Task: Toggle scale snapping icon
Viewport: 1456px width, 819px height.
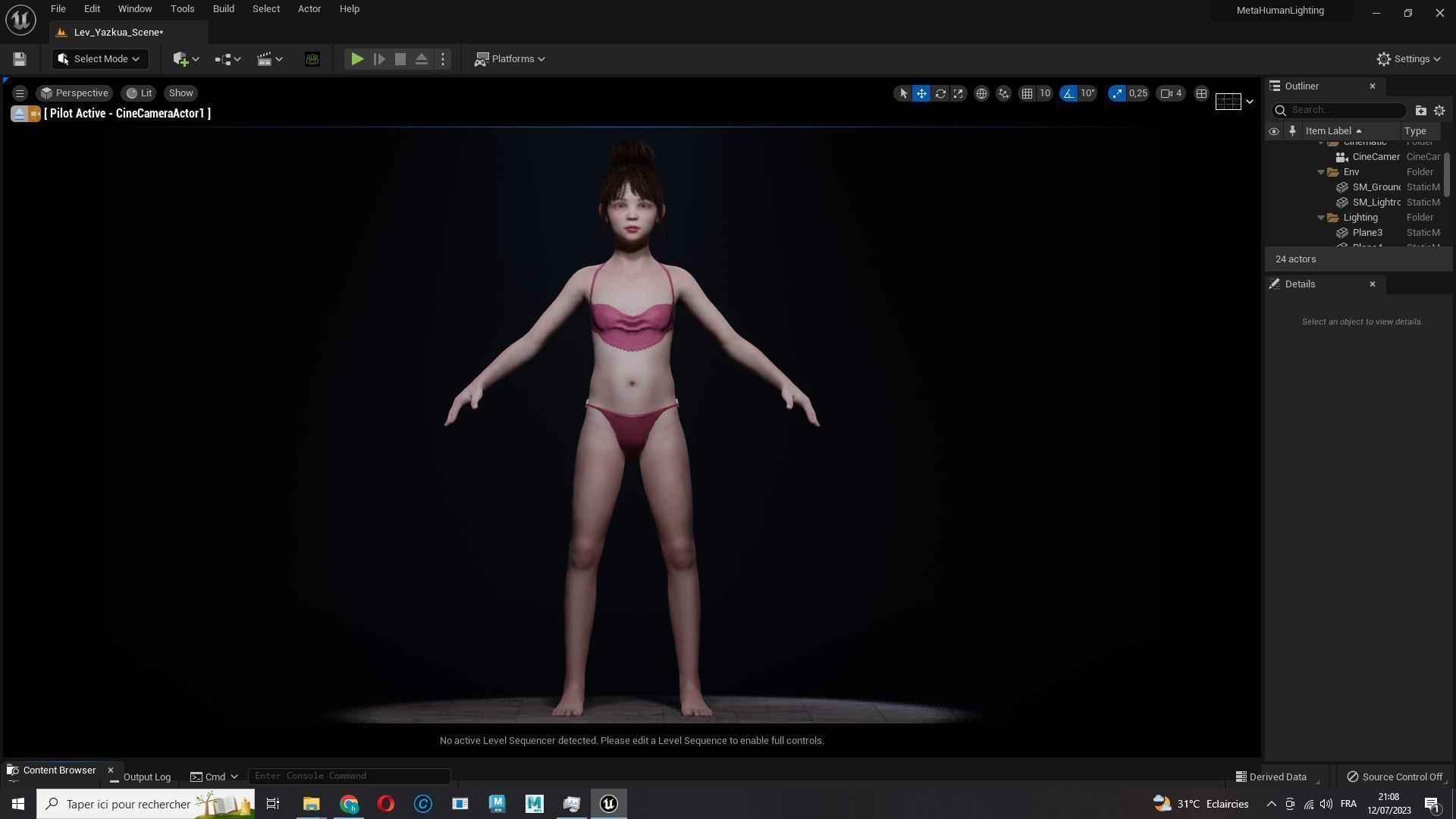Action: click(x=1116, y=93)
